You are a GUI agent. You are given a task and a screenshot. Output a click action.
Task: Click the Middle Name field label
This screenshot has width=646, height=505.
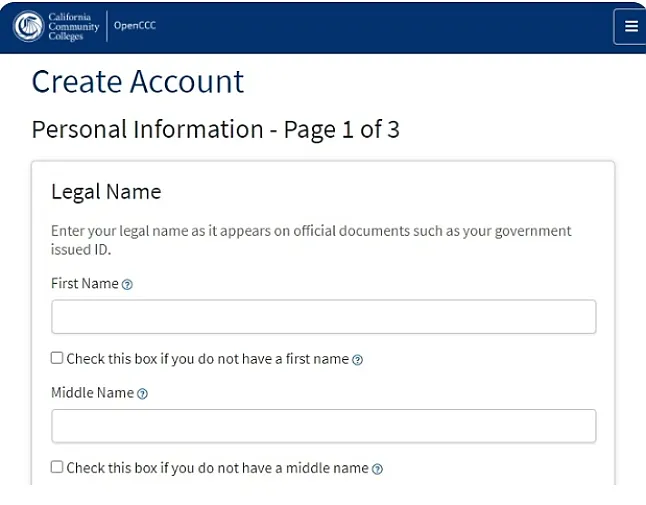(92, 393)
